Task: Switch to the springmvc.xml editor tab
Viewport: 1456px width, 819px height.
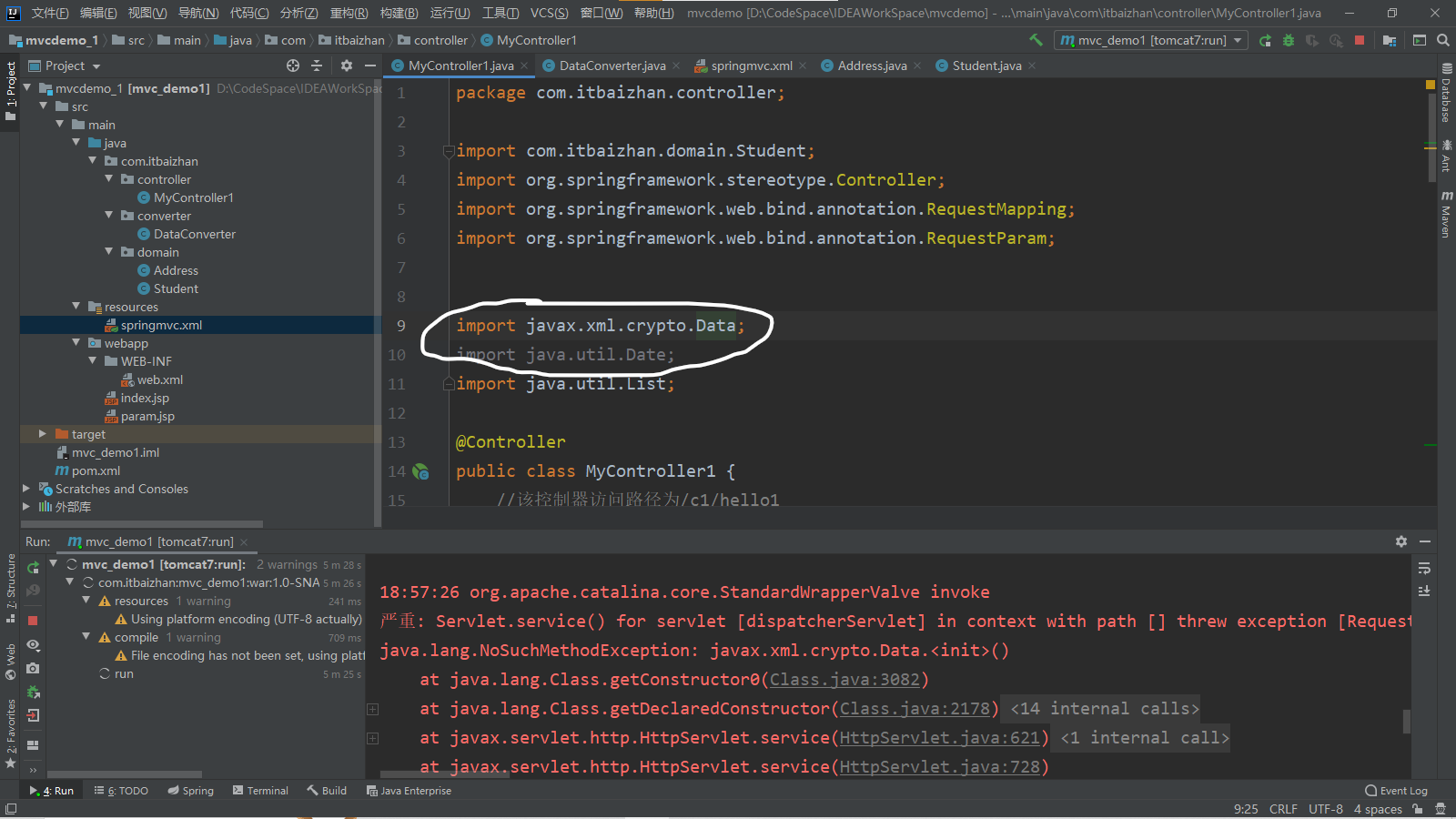Action: point(752,66)
